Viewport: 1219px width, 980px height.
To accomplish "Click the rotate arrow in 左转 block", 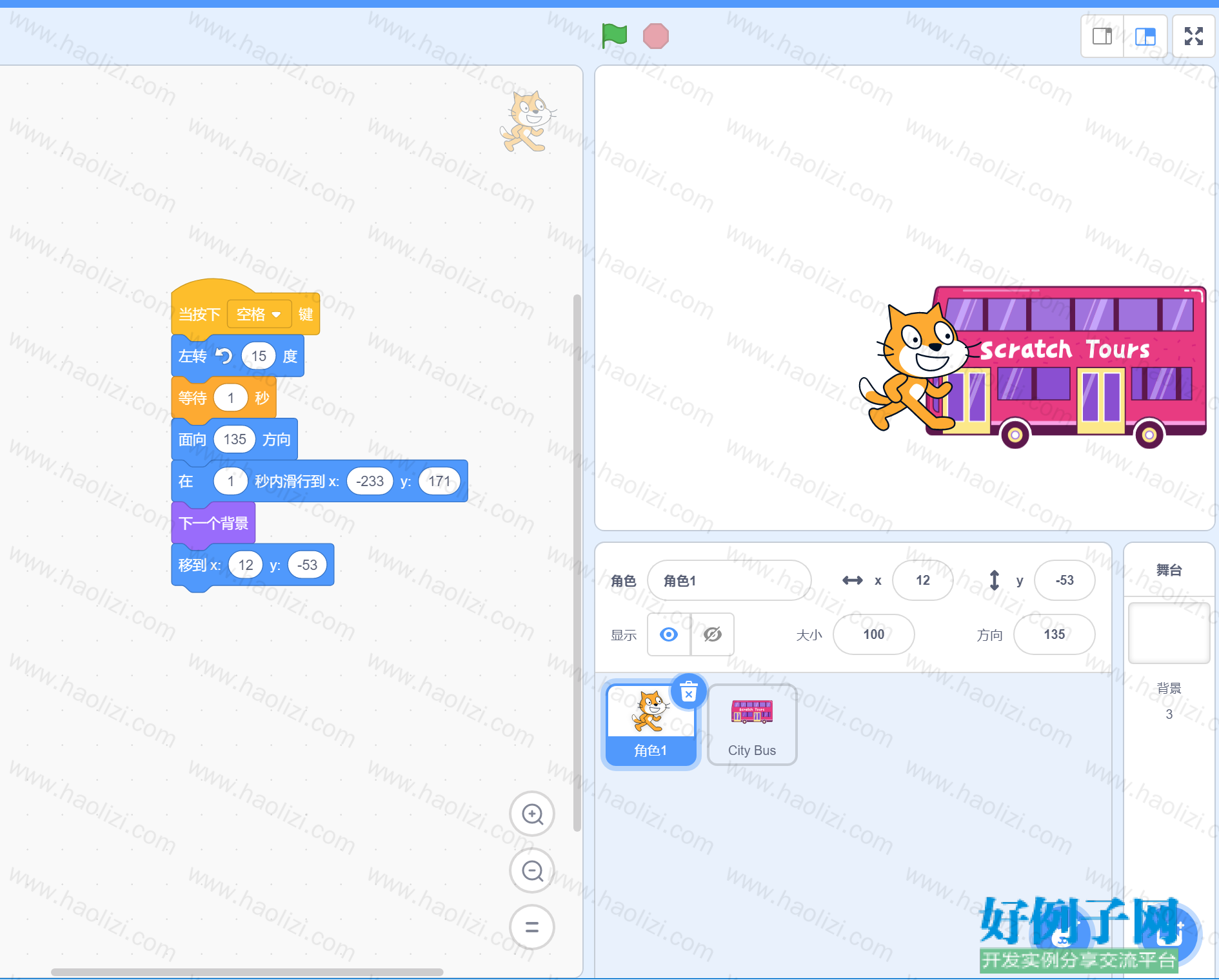I will point(224,356).
